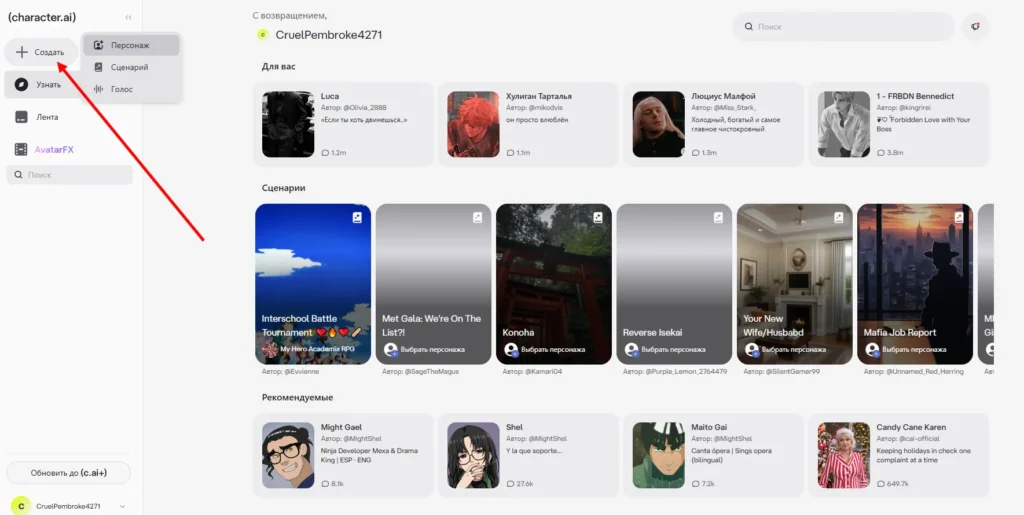Click the top Поиск search bar
This screenshot has width=1024, height=515.
coord(844,27)
